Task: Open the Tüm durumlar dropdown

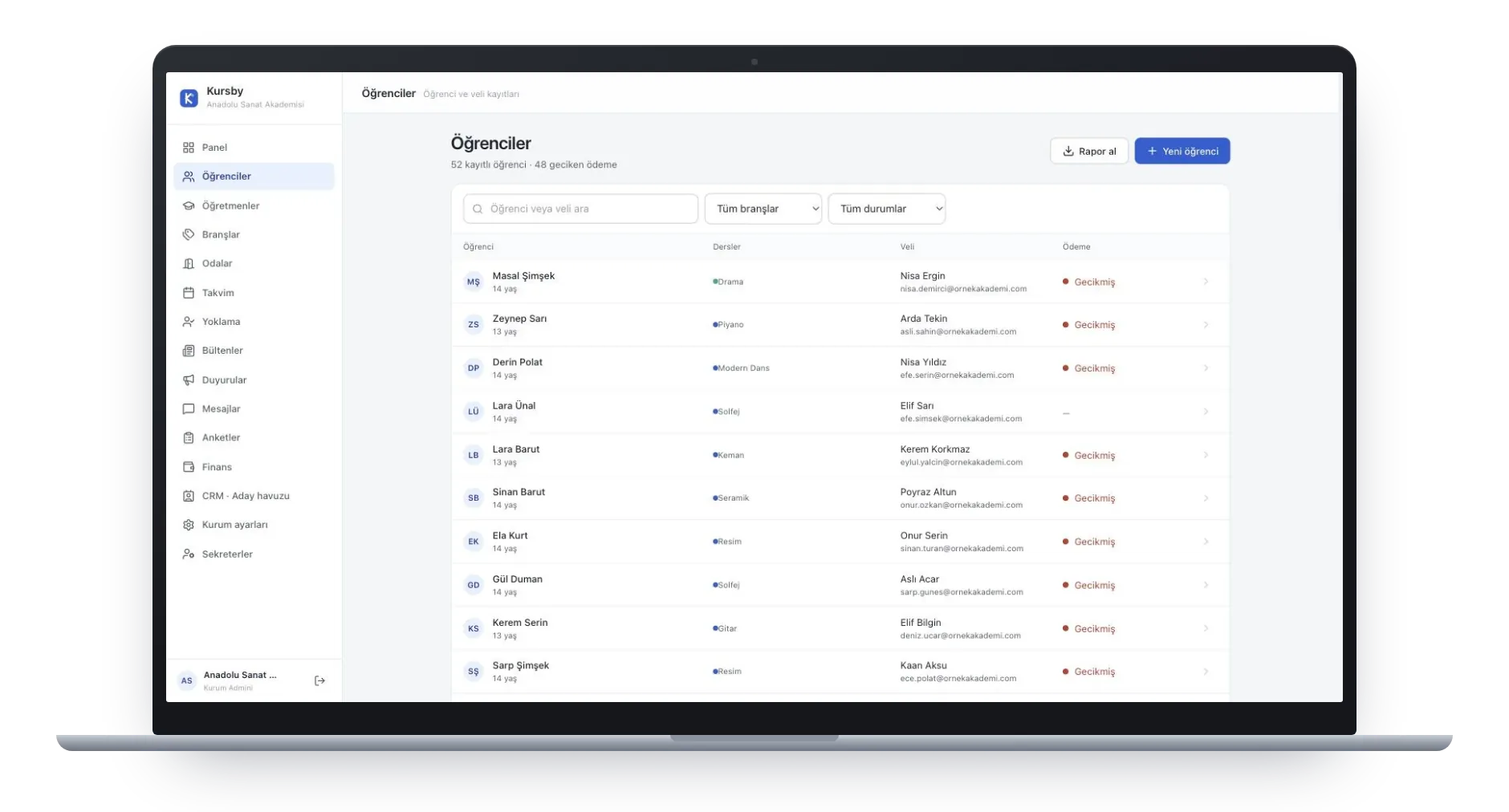Action: click(x=886, y=209)
